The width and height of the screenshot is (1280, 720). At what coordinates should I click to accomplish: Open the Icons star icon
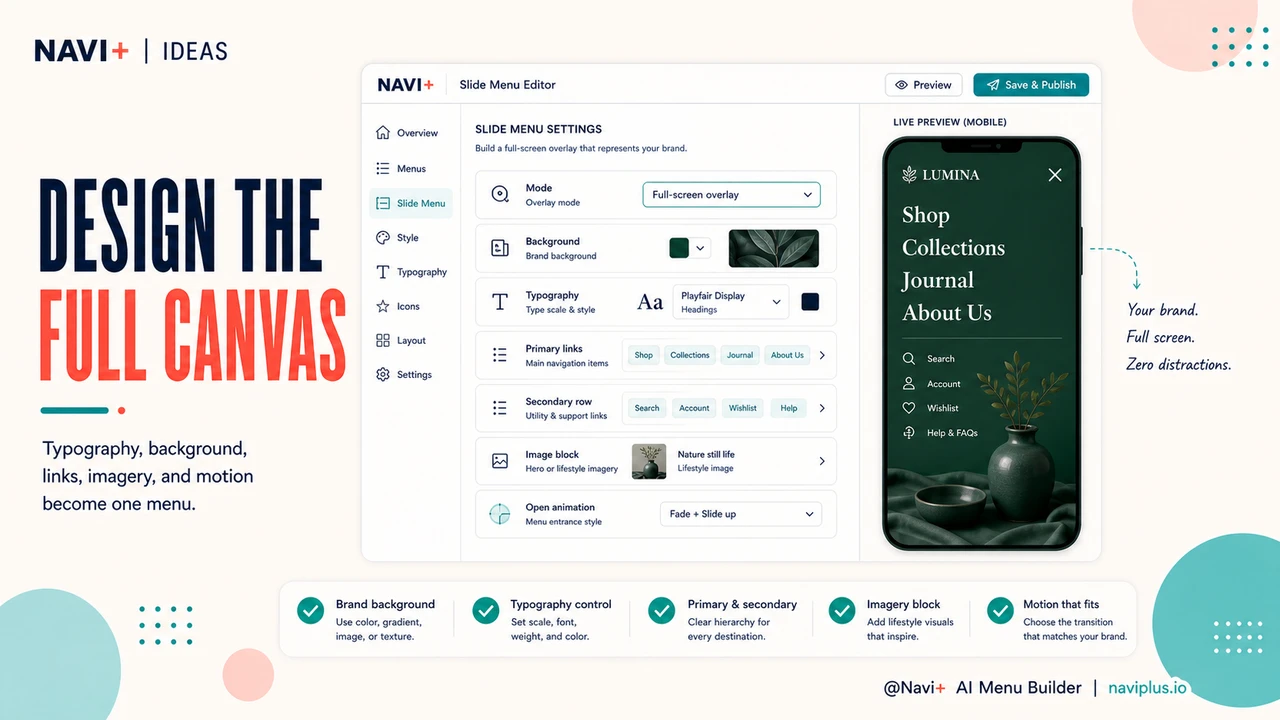click(382, 306)
